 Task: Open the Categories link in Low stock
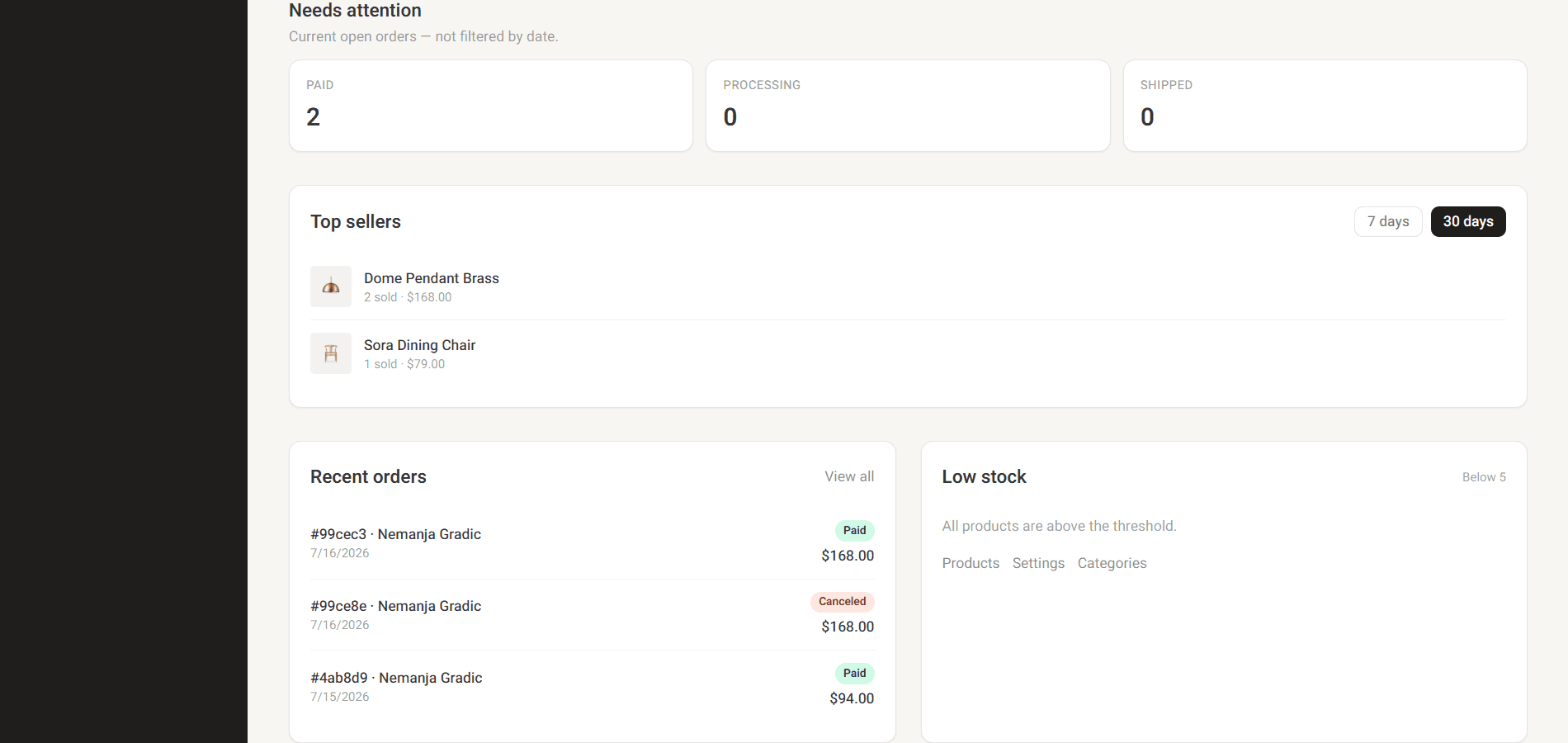point(1112,563)
